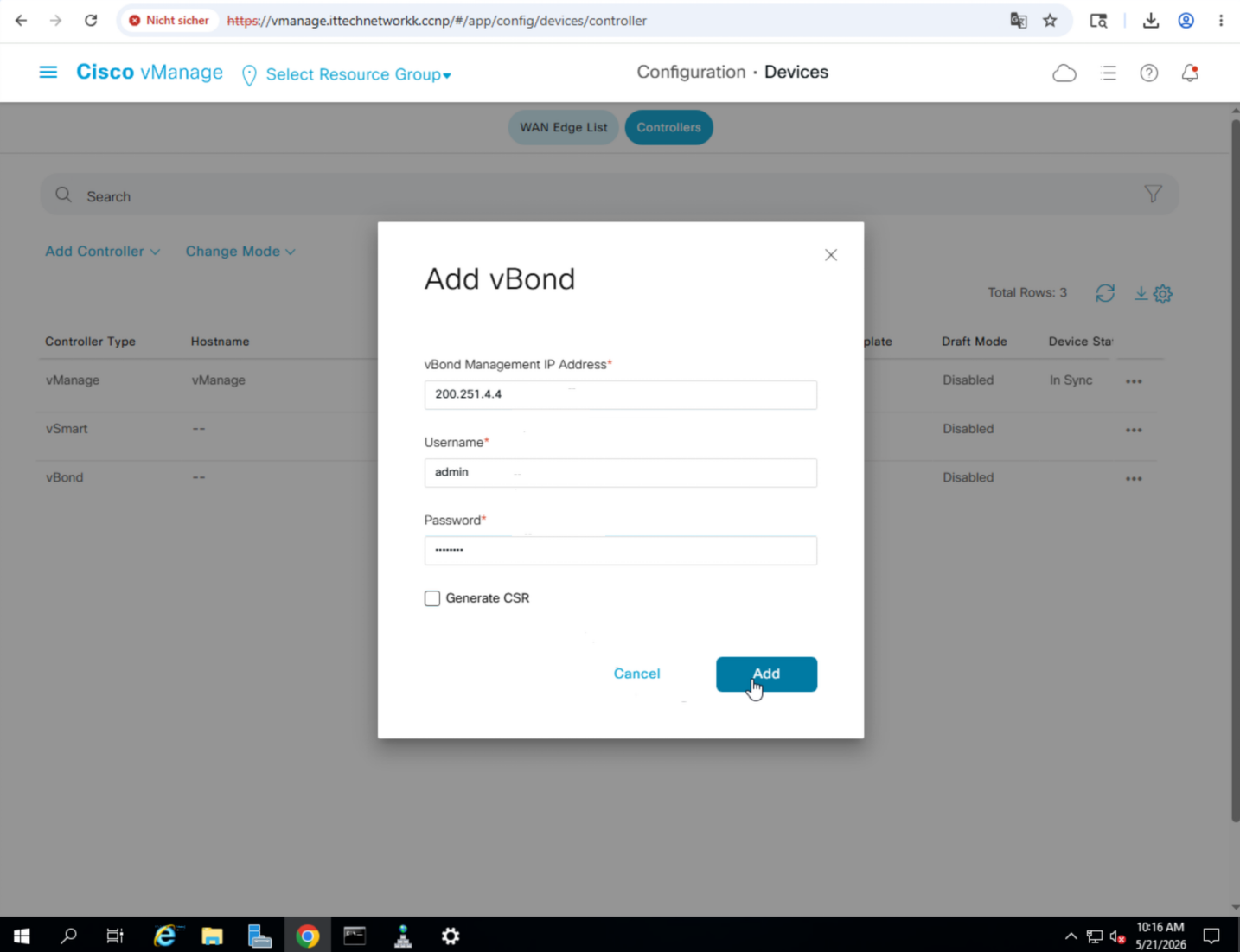Viewport: 1240px width, 952px height.
Task: Open more actions for vBond row
Action: point(1134,478)
